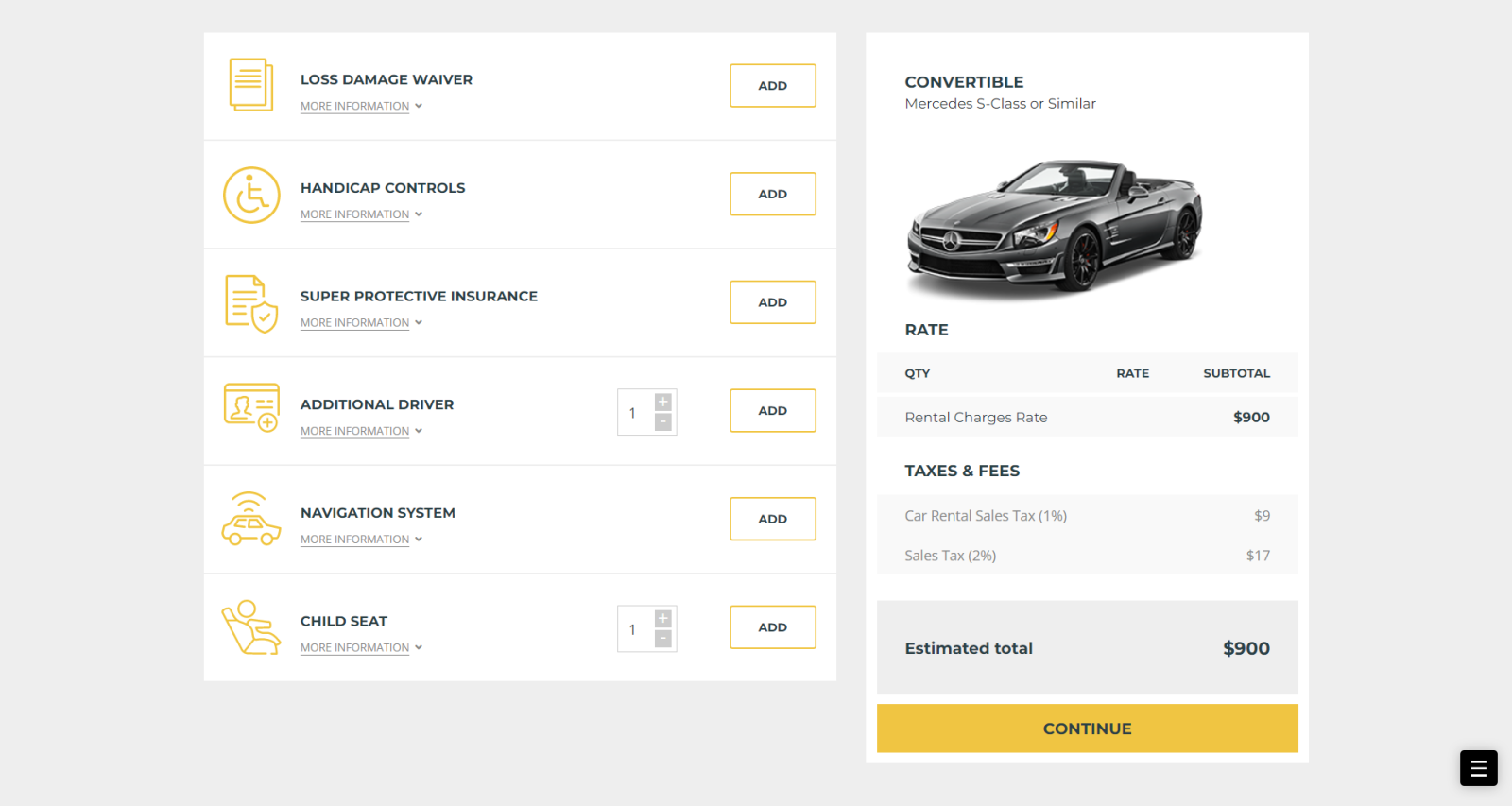This screenshot has width=1512, height=806.
Task: Open the black hamburger menu button
Action: [1479, 768]
